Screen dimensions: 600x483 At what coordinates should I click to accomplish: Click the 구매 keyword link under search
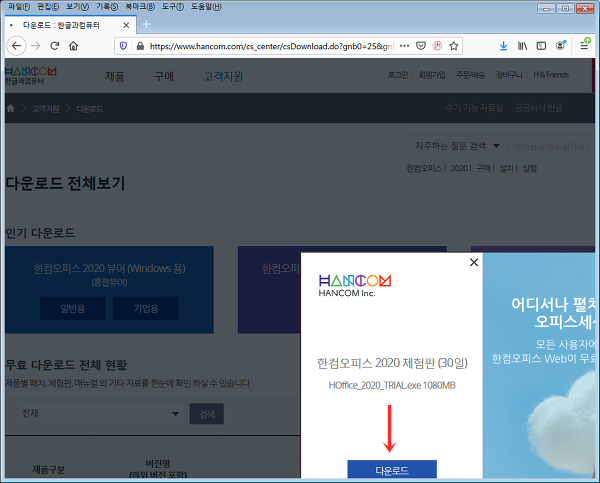[x=483, y=168]
